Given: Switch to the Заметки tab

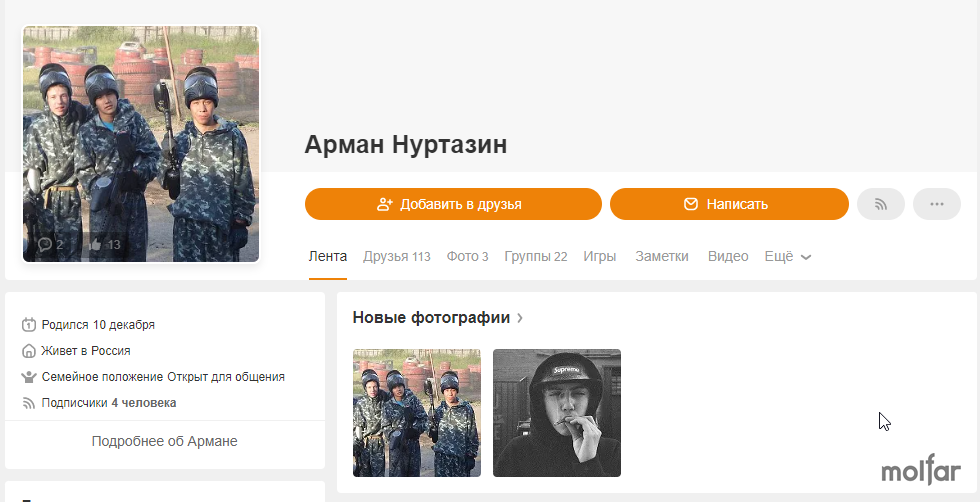Looking at the screenshot, I should pos(662,256).
